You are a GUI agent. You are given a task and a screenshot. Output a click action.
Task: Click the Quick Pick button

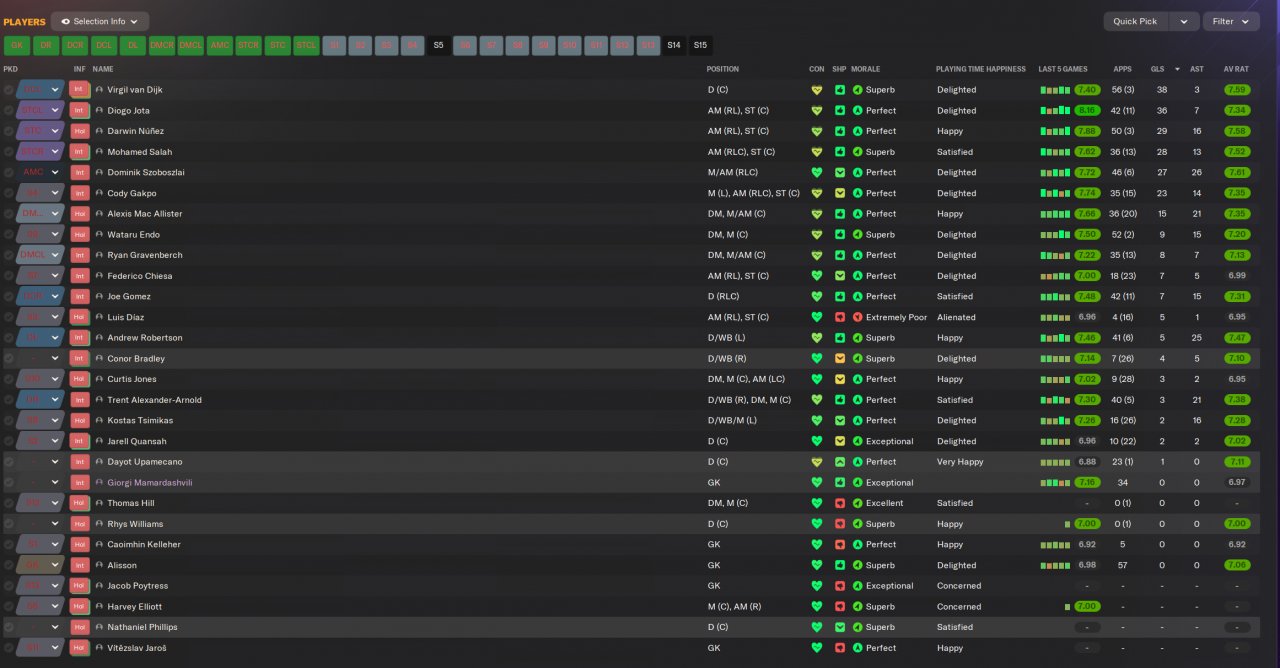1135,21
